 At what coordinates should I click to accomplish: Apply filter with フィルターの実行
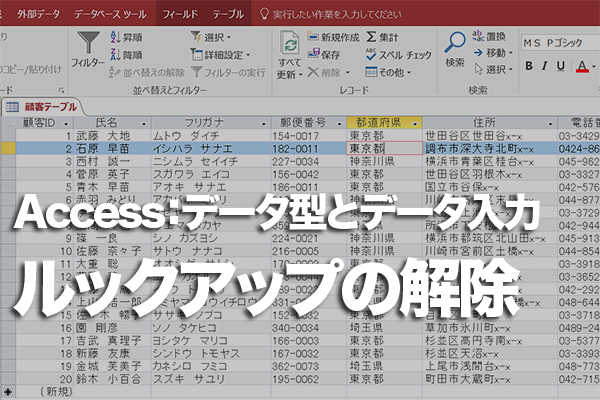pos(228,72)
